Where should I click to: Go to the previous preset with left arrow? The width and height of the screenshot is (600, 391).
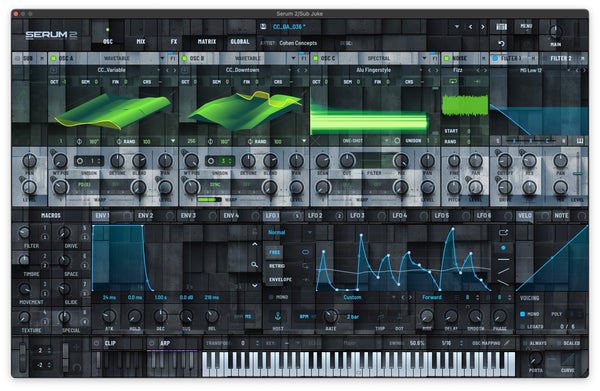point(470,27)
